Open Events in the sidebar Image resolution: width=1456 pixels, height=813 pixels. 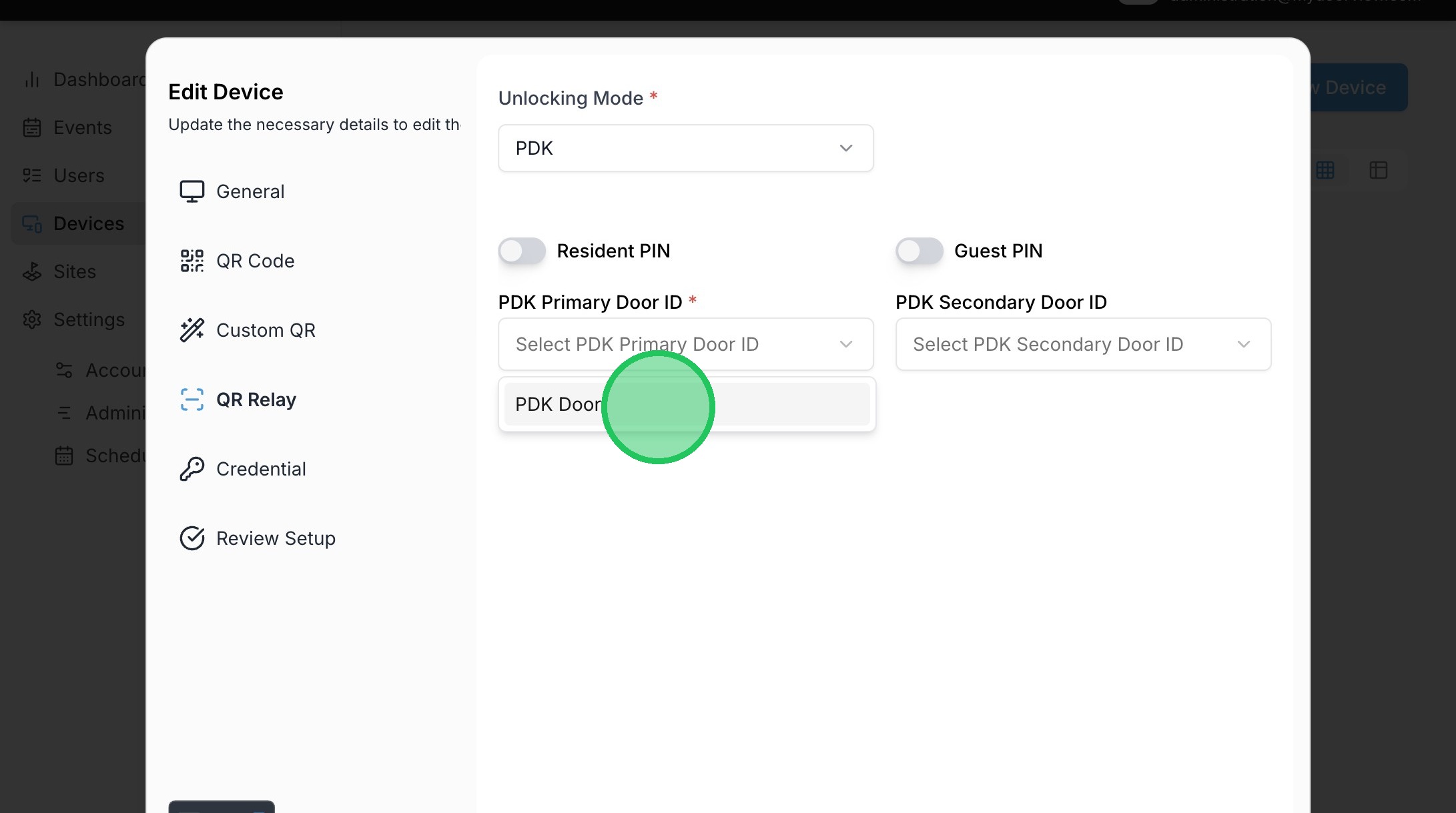point(82,127)
